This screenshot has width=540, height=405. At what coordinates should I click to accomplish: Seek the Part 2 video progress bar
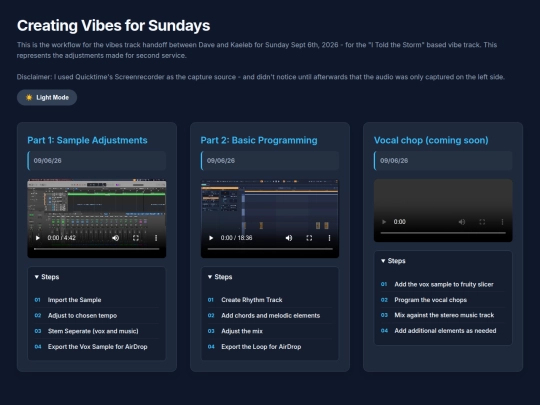pos(270,249)
